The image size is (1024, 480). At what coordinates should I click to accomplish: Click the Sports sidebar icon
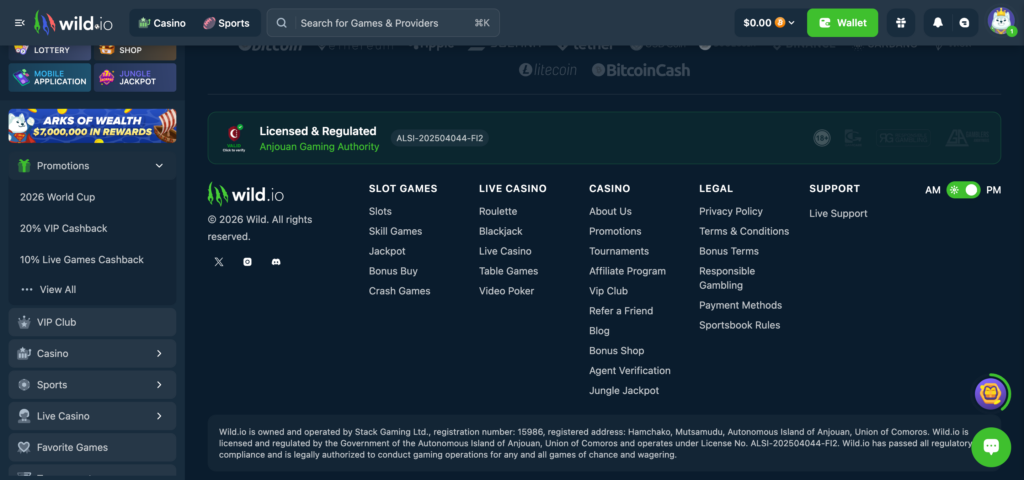(24, 385)
